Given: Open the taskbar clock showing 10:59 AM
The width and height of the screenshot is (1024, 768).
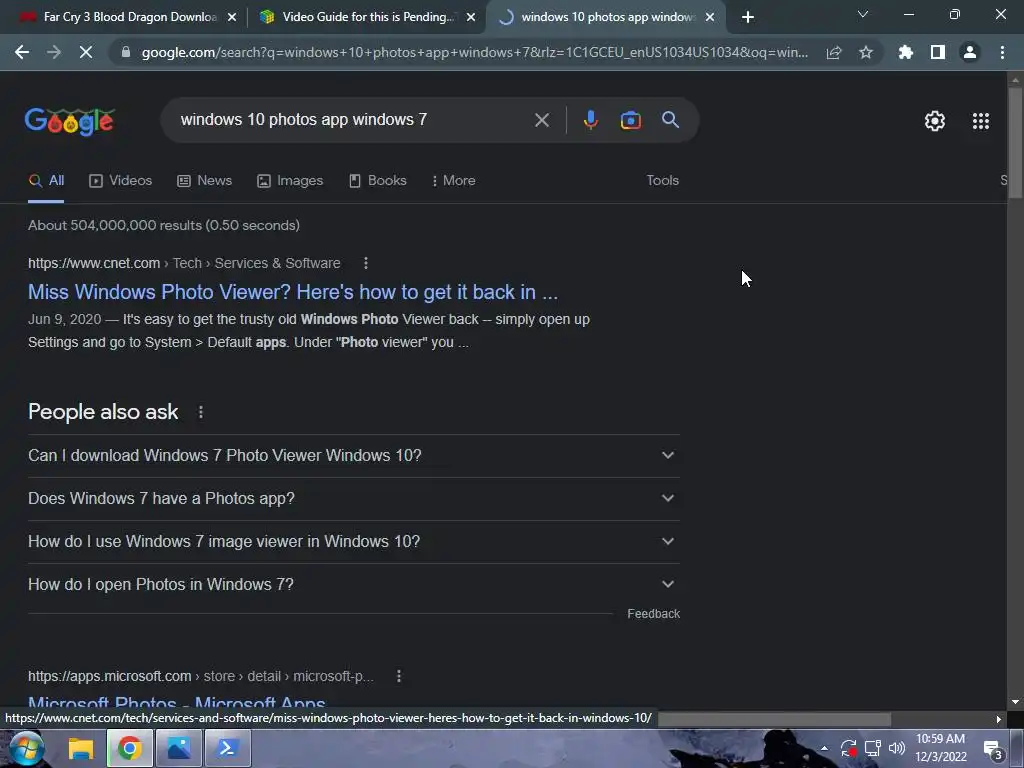Looking at the screenshot, I should (940, 748).
